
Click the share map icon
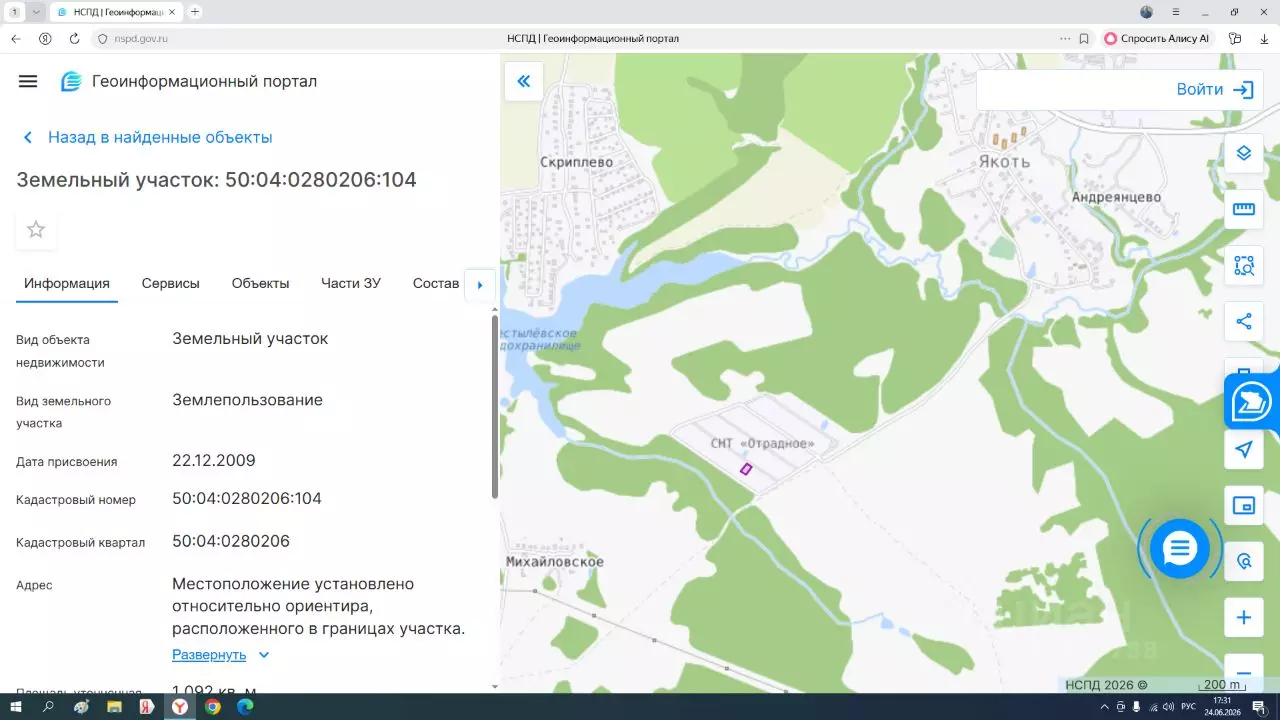(1244, 321)
